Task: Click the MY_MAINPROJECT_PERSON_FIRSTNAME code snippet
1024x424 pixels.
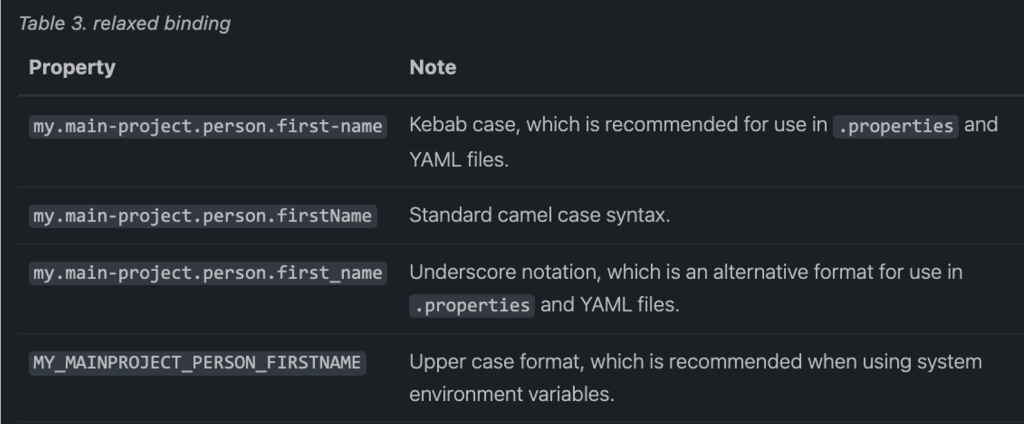Action: 197,363
